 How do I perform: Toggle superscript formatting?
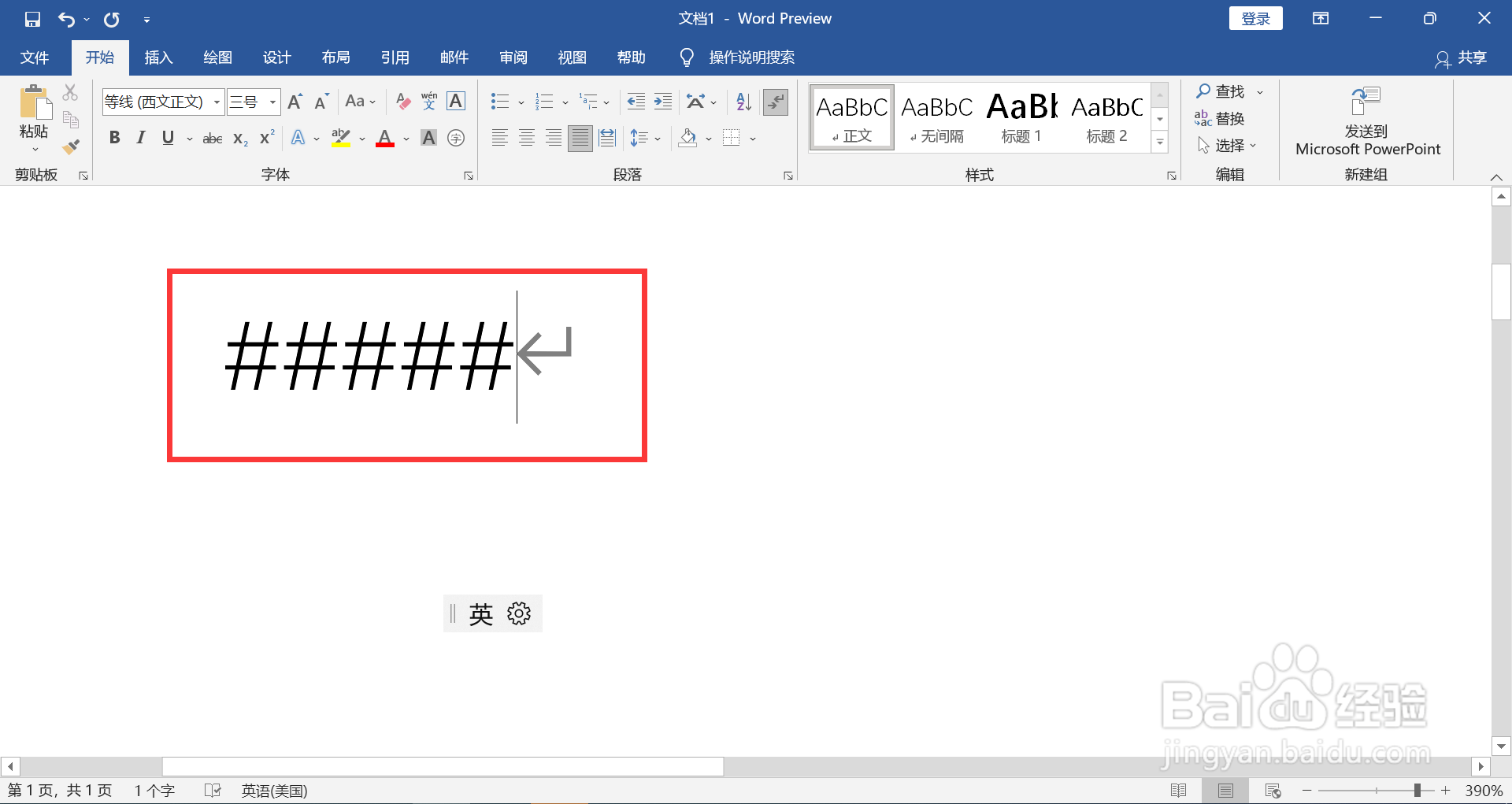pyautogui.click(x=267, y=138)
